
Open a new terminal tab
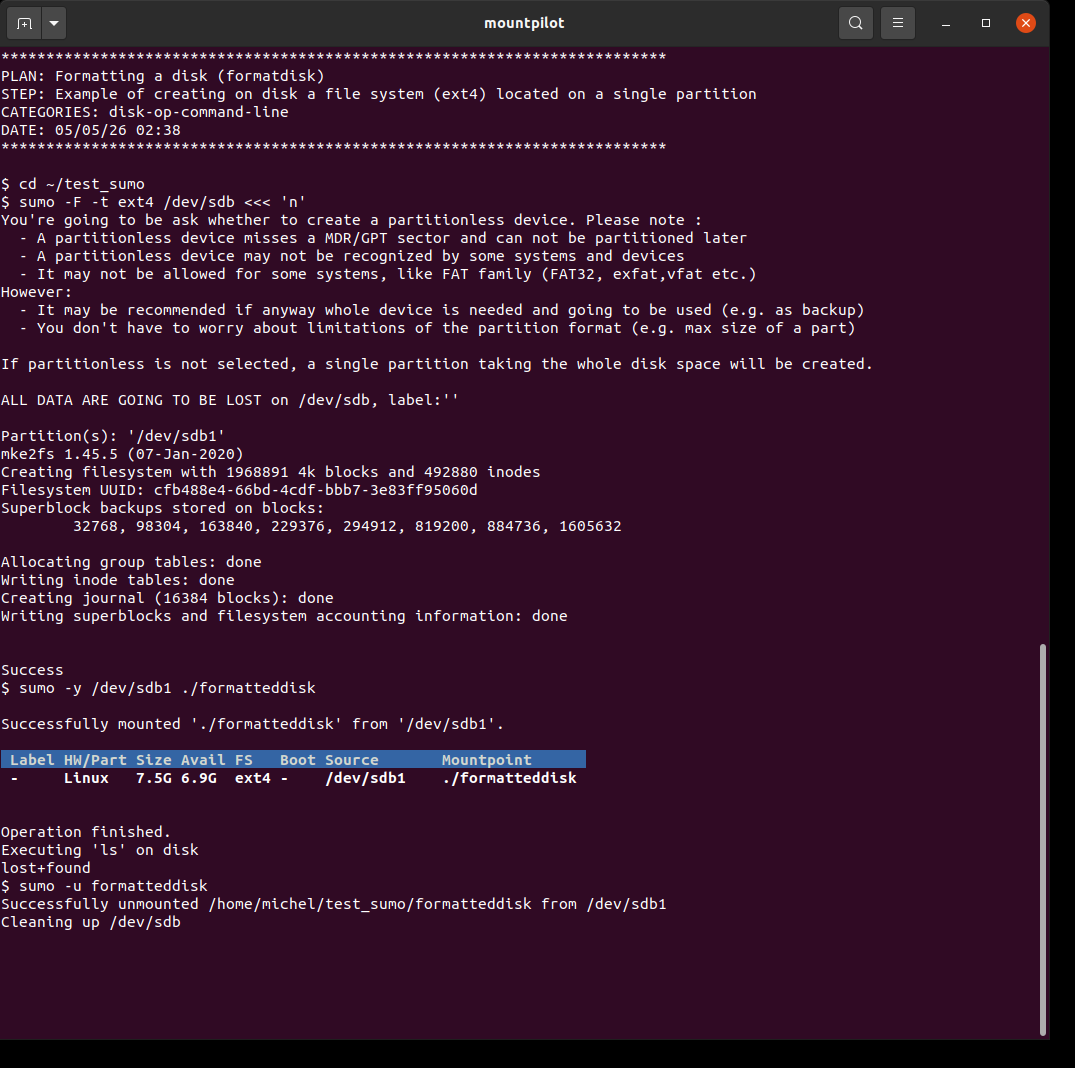pos(24,23)
